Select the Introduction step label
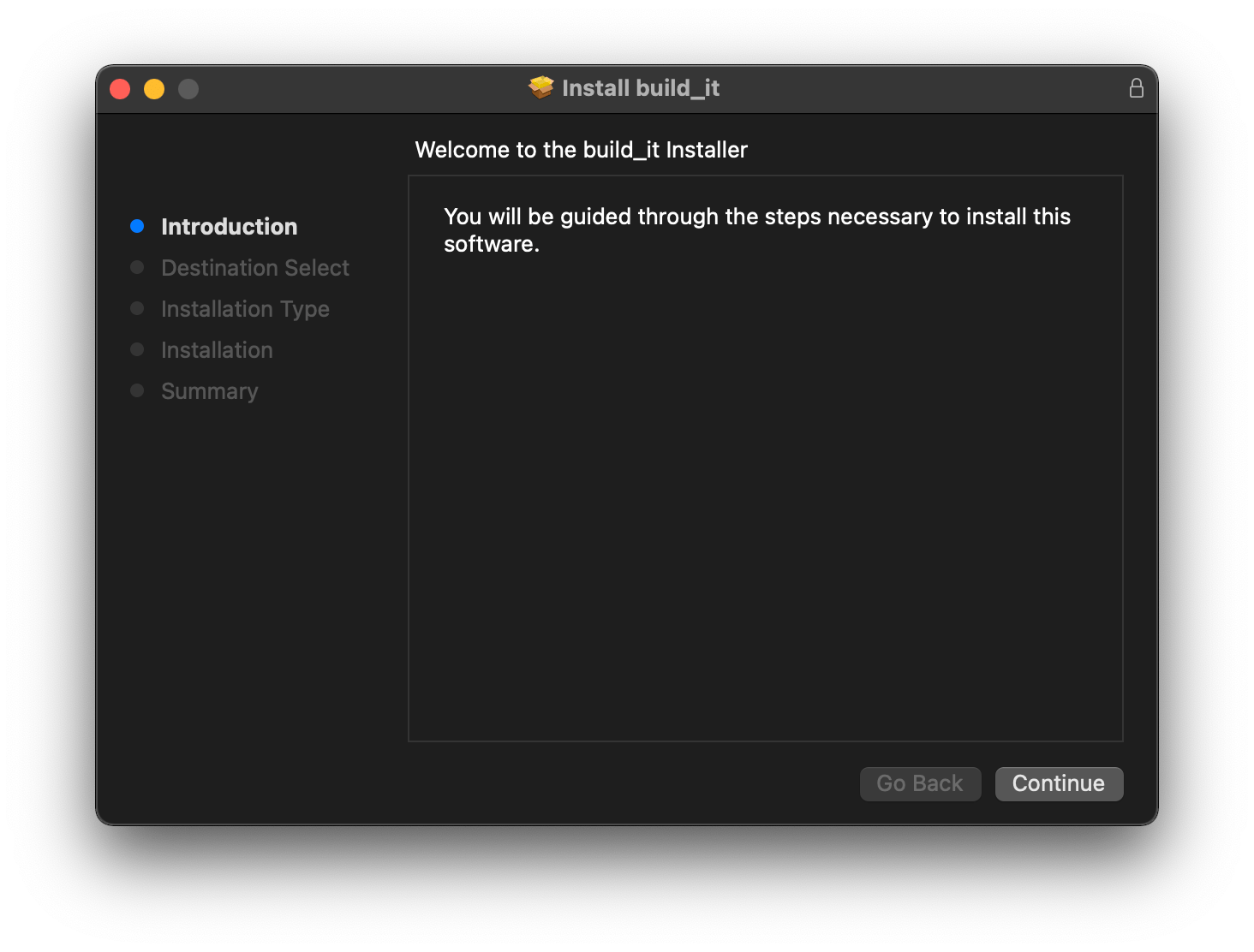Screen dimensions: 1254x952 pos(230,227)
